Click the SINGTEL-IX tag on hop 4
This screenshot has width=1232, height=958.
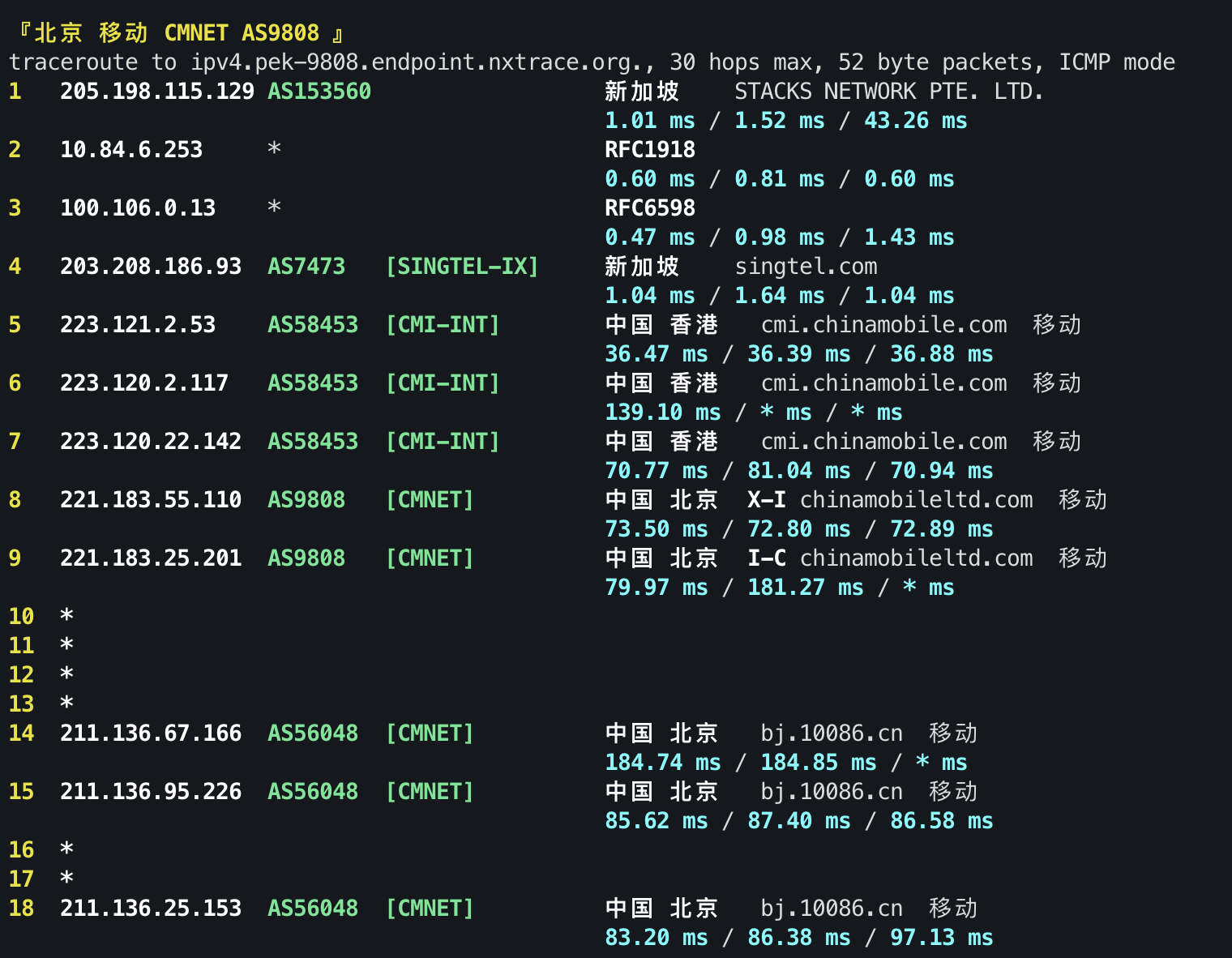coord(462,266)
